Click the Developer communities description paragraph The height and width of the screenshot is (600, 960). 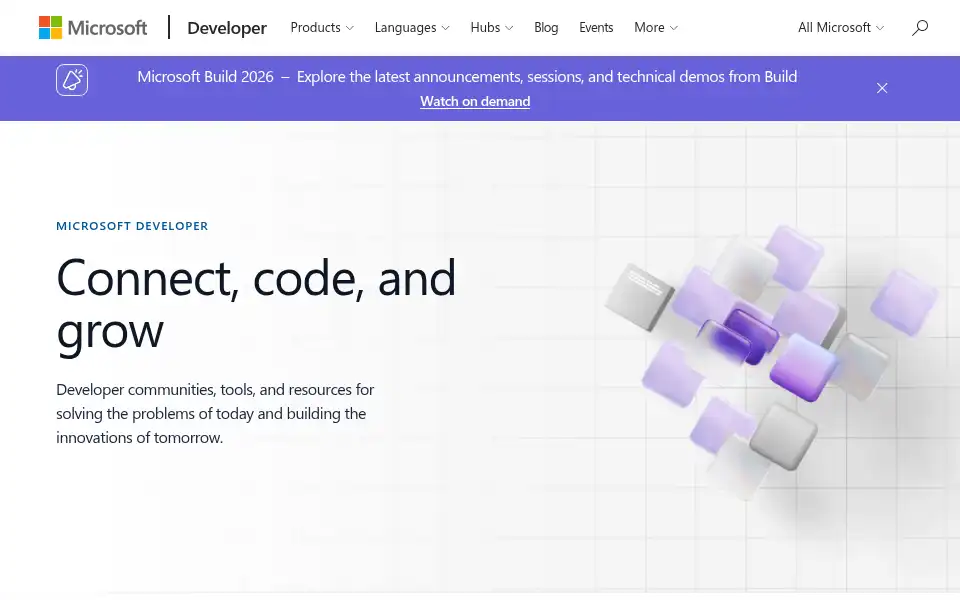point(215,413)
